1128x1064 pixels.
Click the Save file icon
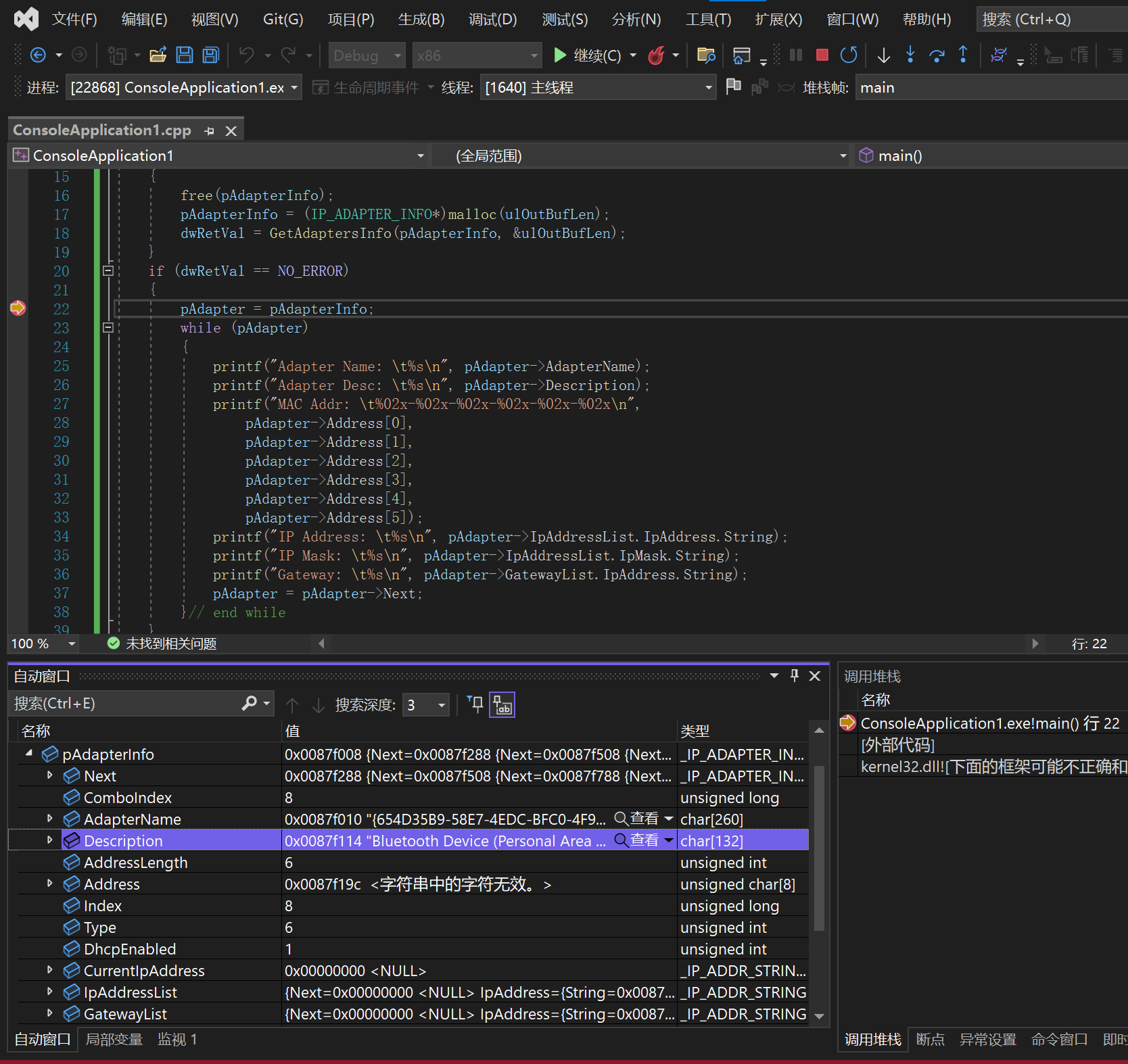point(185,55)
